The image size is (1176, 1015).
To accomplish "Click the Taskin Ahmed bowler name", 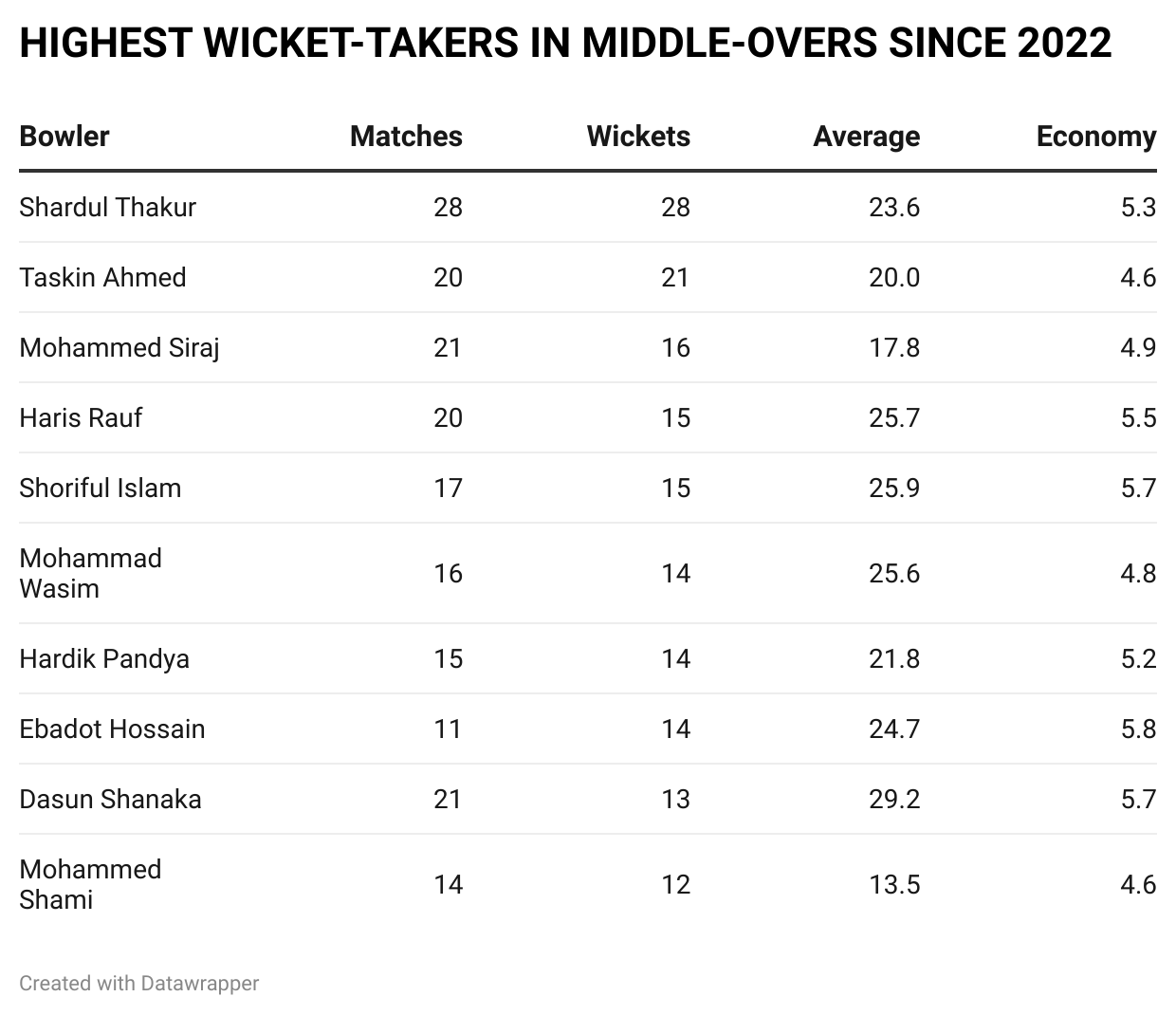I will (x=102, y=277).
